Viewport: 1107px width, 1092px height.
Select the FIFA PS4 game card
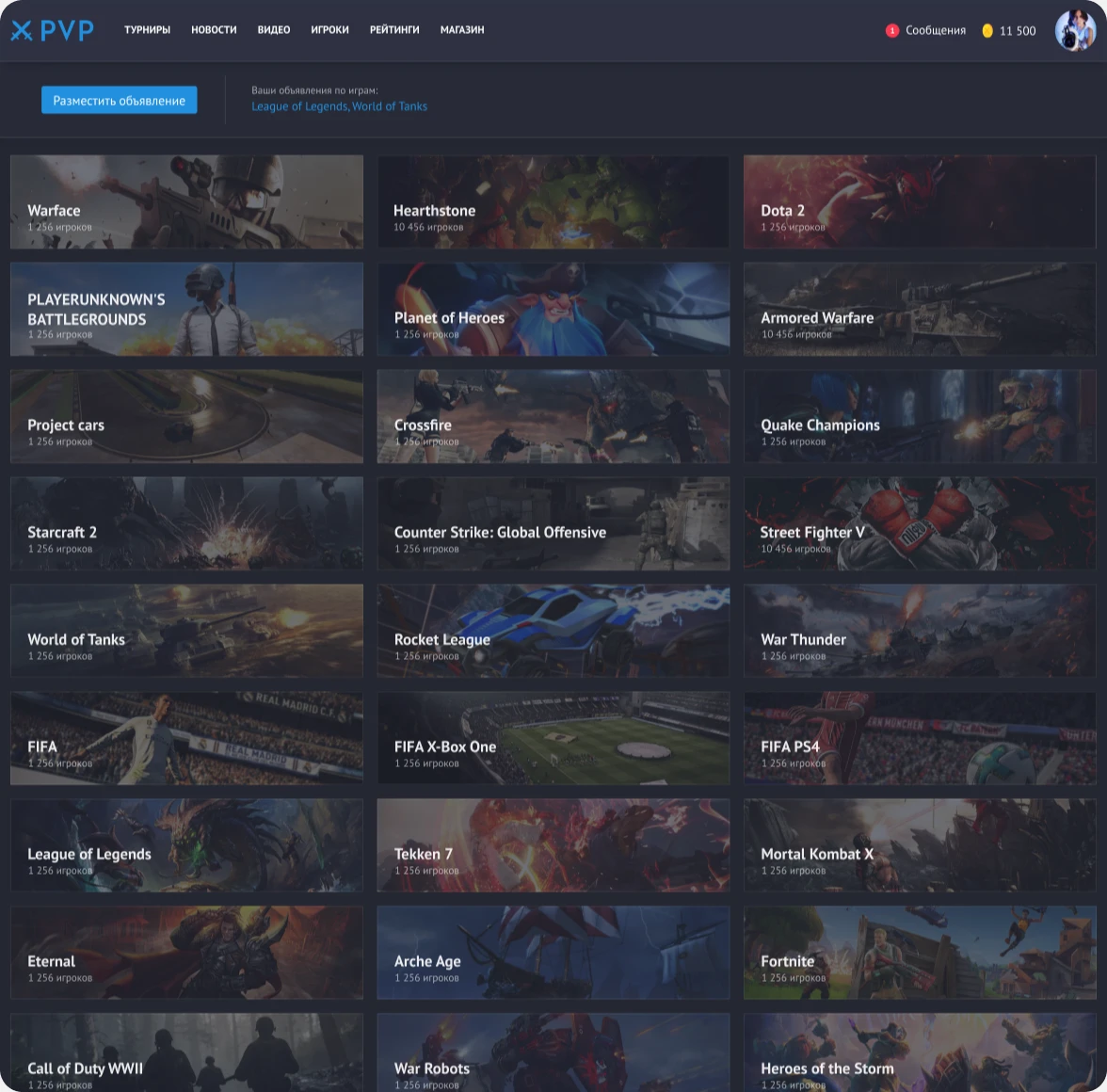920,738
